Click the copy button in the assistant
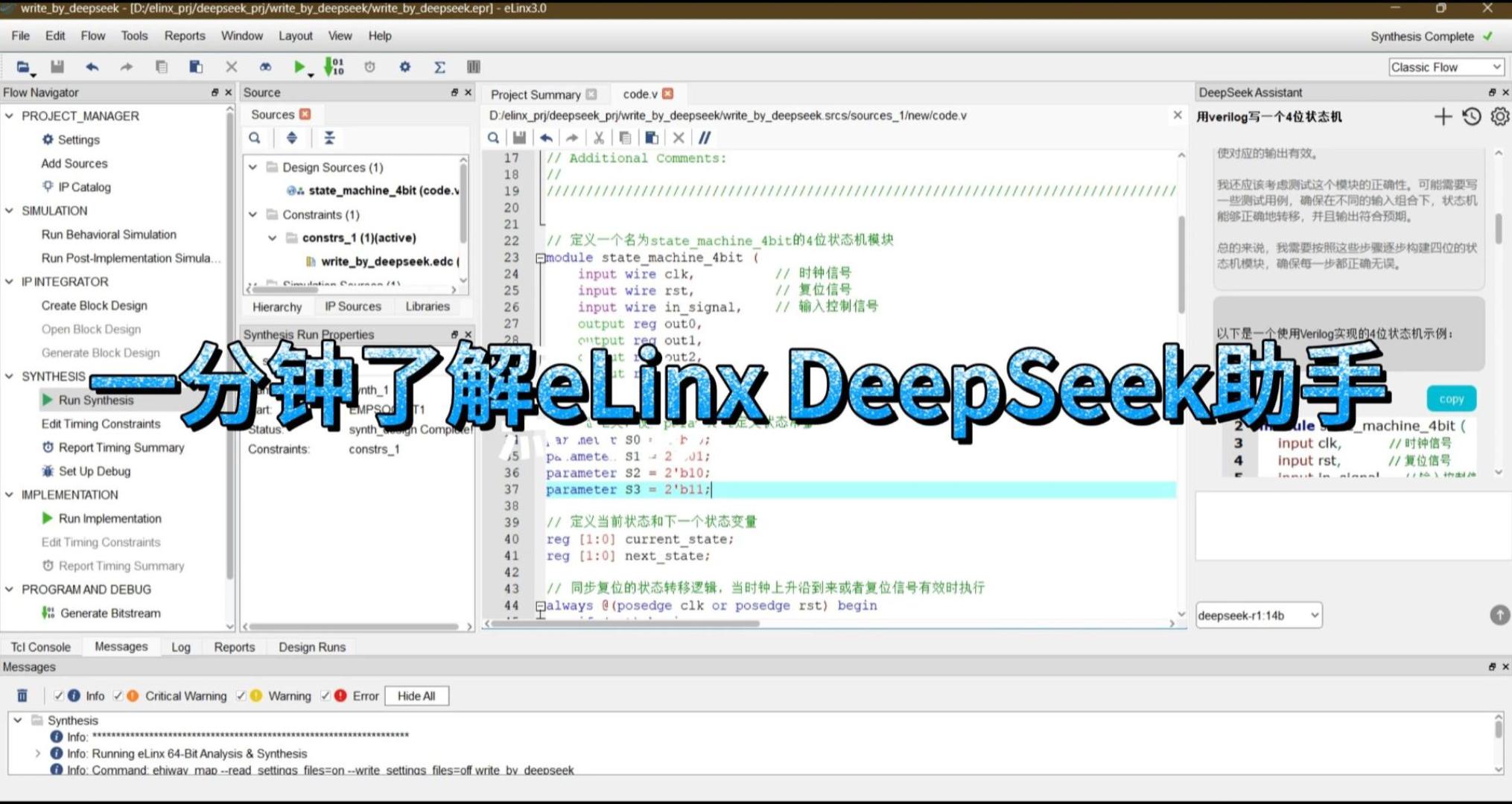Screen dimensions: 1512x804 [1450, 399]
